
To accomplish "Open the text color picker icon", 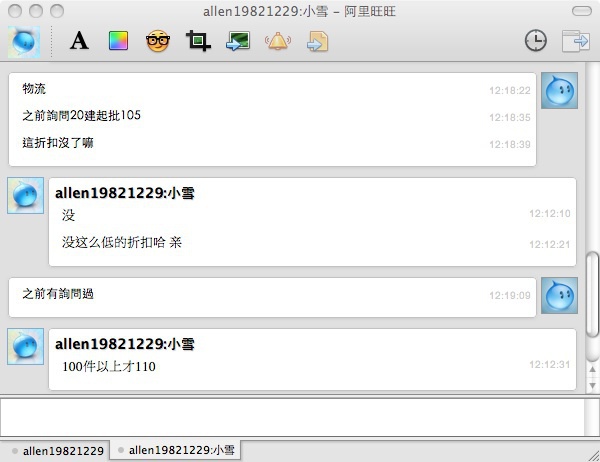I will [x=119, y=41].
